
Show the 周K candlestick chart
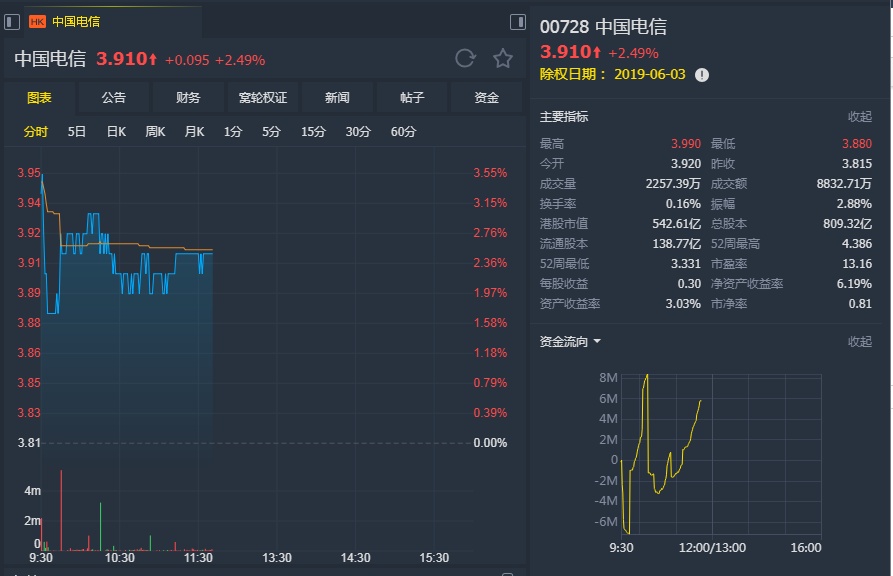click(155, 132)
